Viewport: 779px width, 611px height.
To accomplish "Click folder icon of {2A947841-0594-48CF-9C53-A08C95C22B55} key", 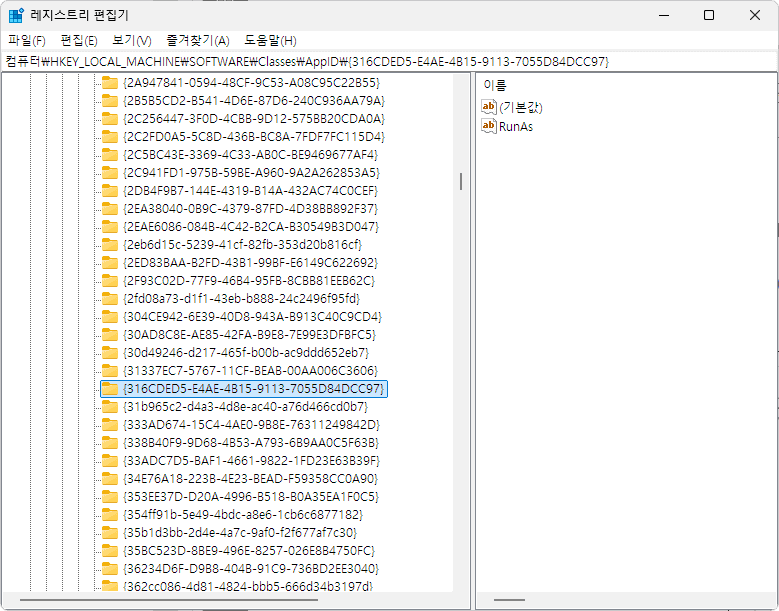I will pyautogui.click(x=110, y=82).
